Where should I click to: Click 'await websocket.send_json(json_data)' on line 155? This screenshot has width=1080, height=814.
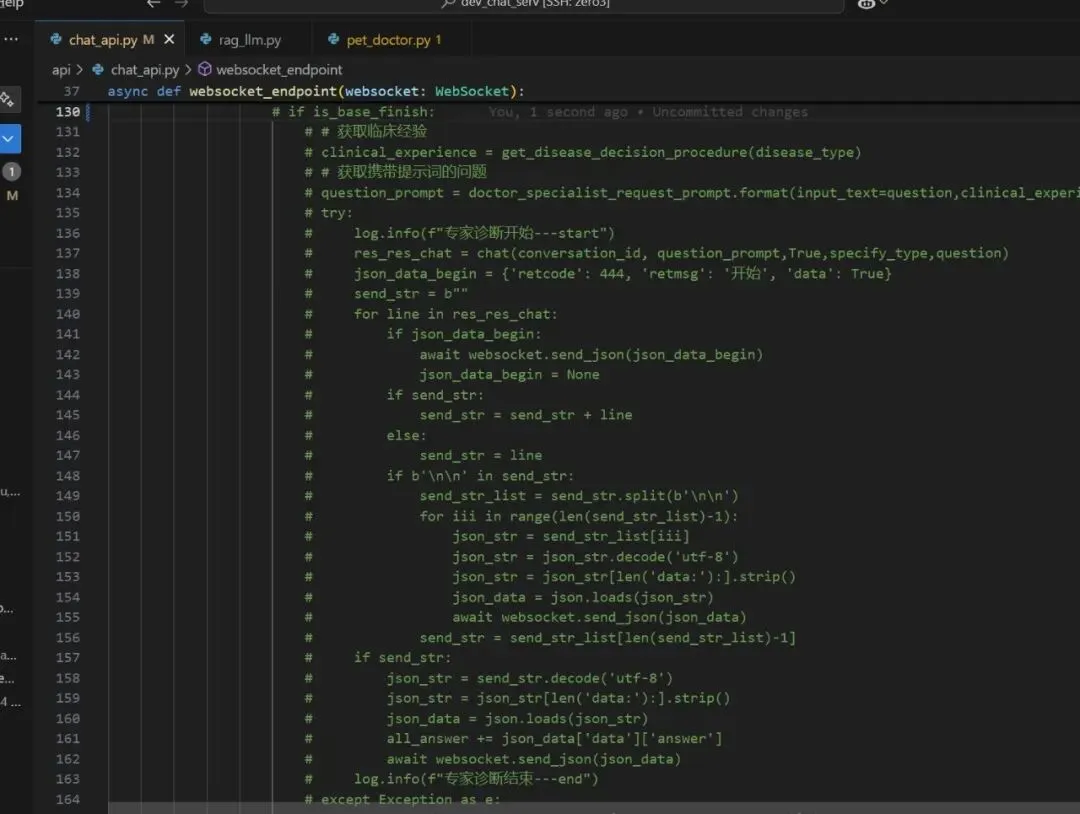click(x=599, y=617)
